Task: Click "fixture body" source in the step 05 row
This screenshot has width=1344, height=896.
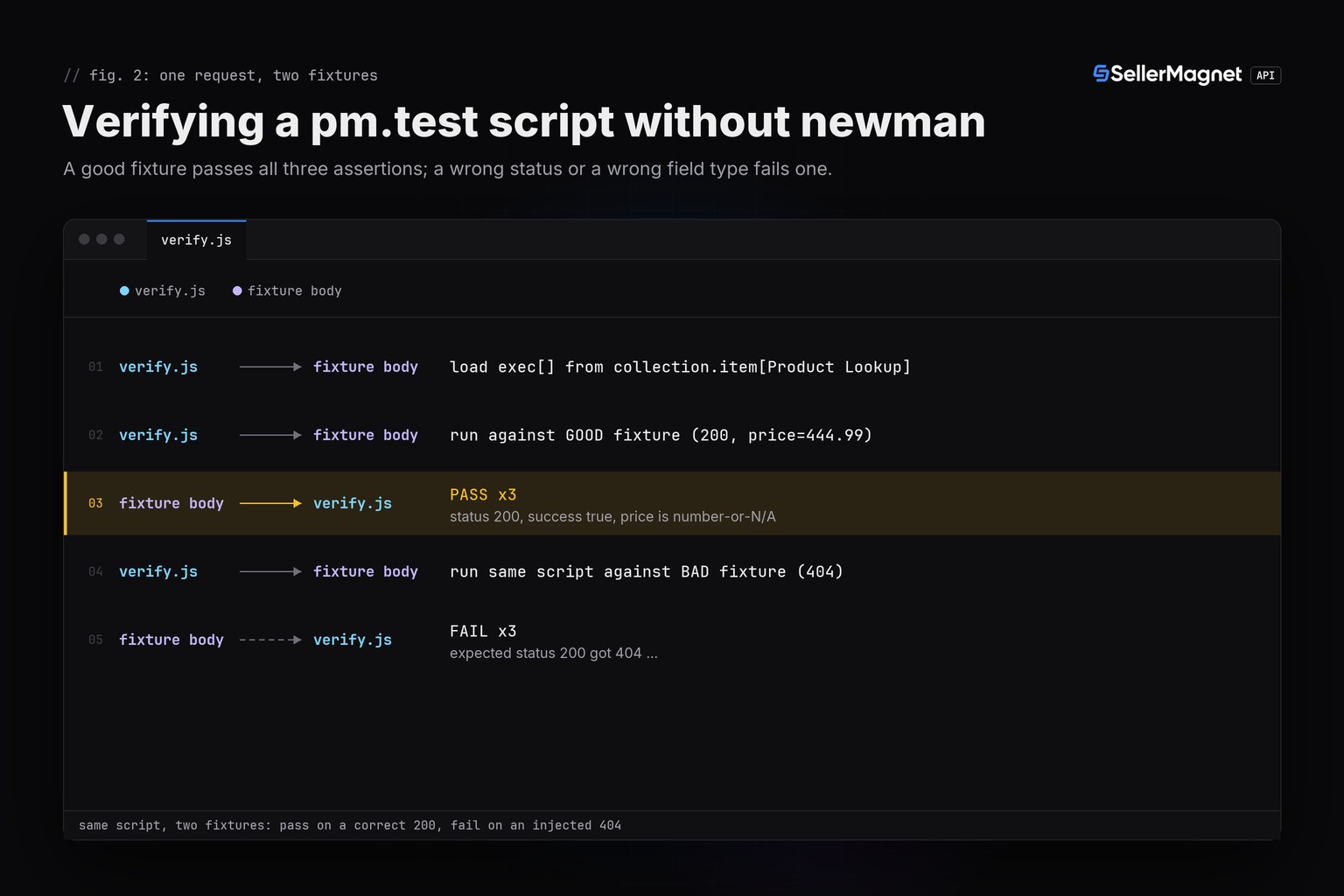Action: (171, 640)
